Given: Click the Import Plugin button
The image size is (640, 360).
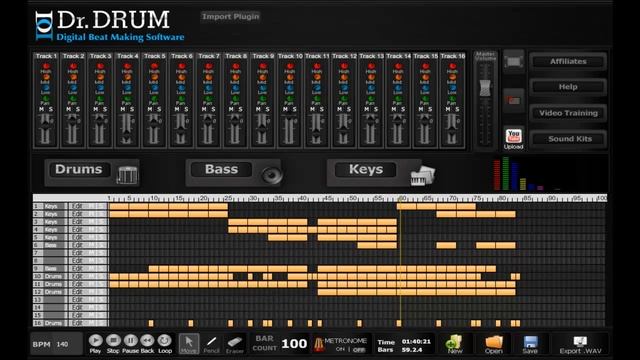Looking at the screenshot, I should coord(231,16).
